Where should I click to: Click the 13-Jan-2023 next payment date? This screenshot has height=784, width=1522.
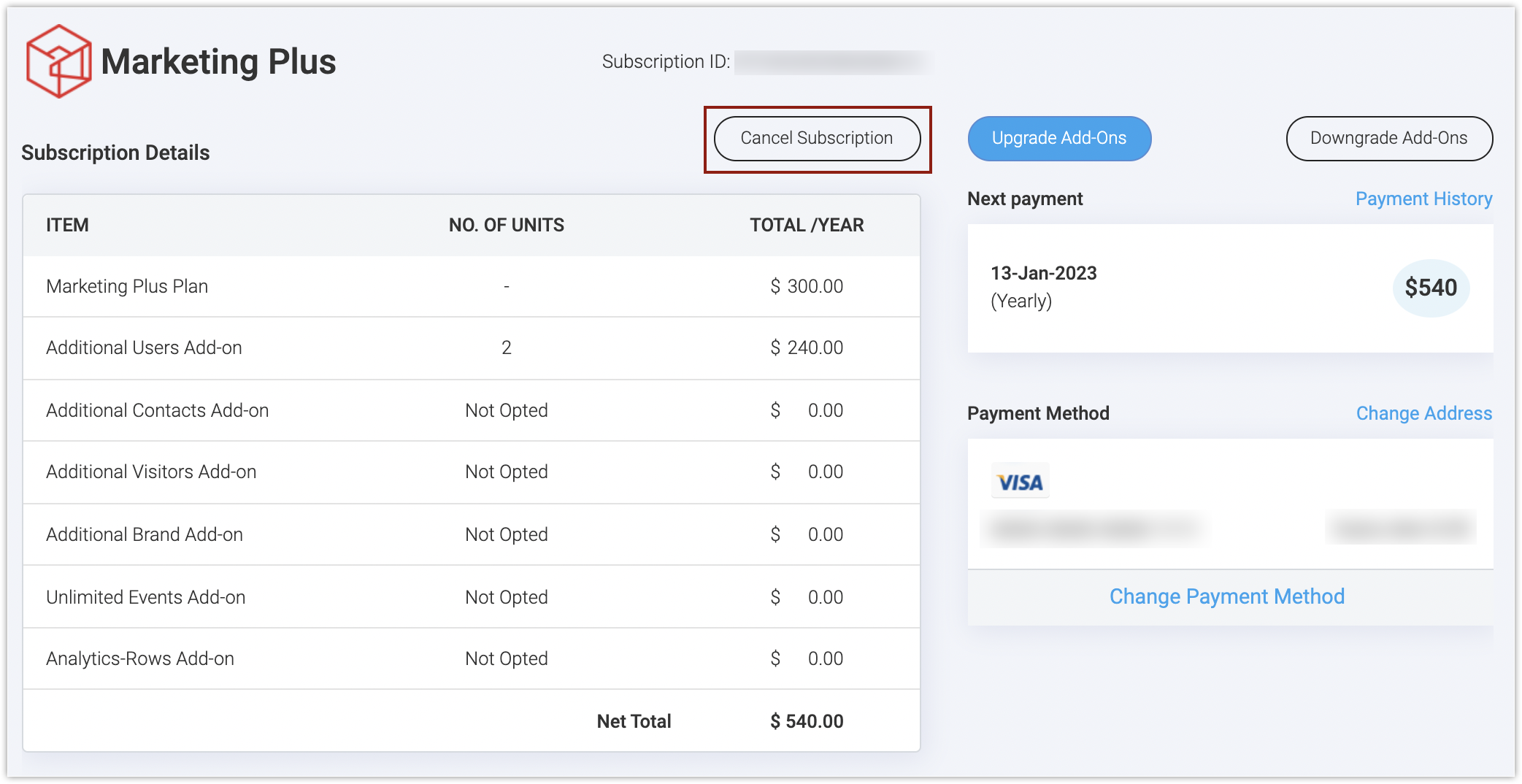(1043, 273)
